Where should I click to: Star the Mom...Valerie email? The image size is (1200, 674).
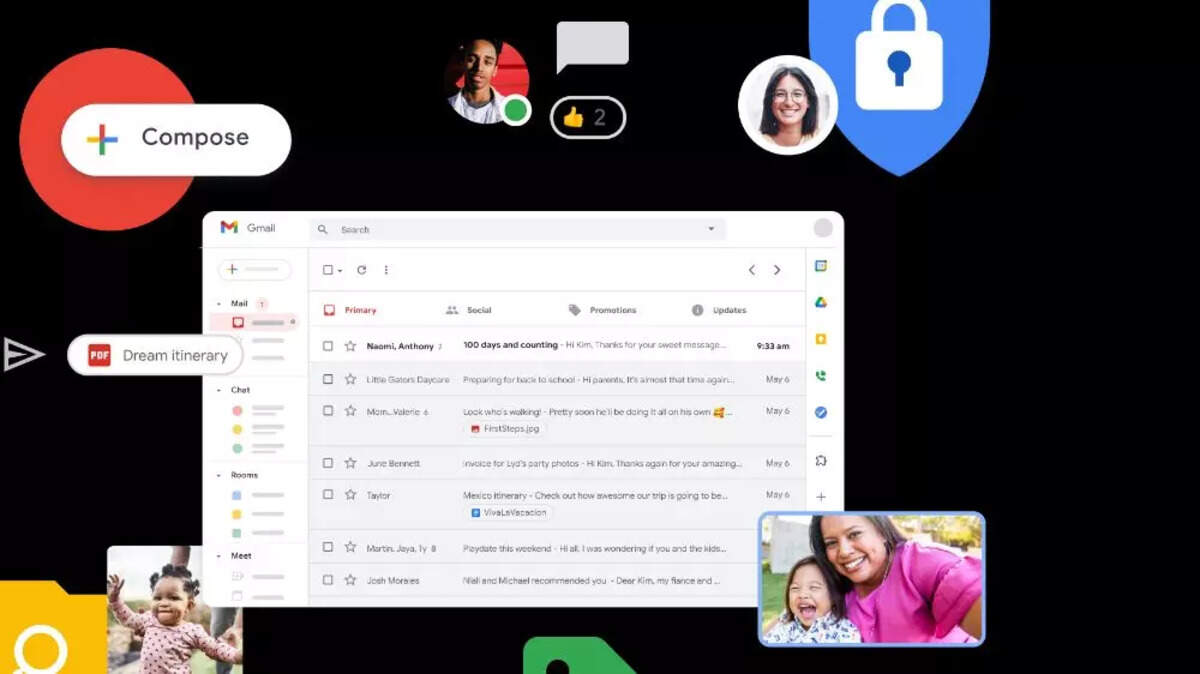click(350, 411)
